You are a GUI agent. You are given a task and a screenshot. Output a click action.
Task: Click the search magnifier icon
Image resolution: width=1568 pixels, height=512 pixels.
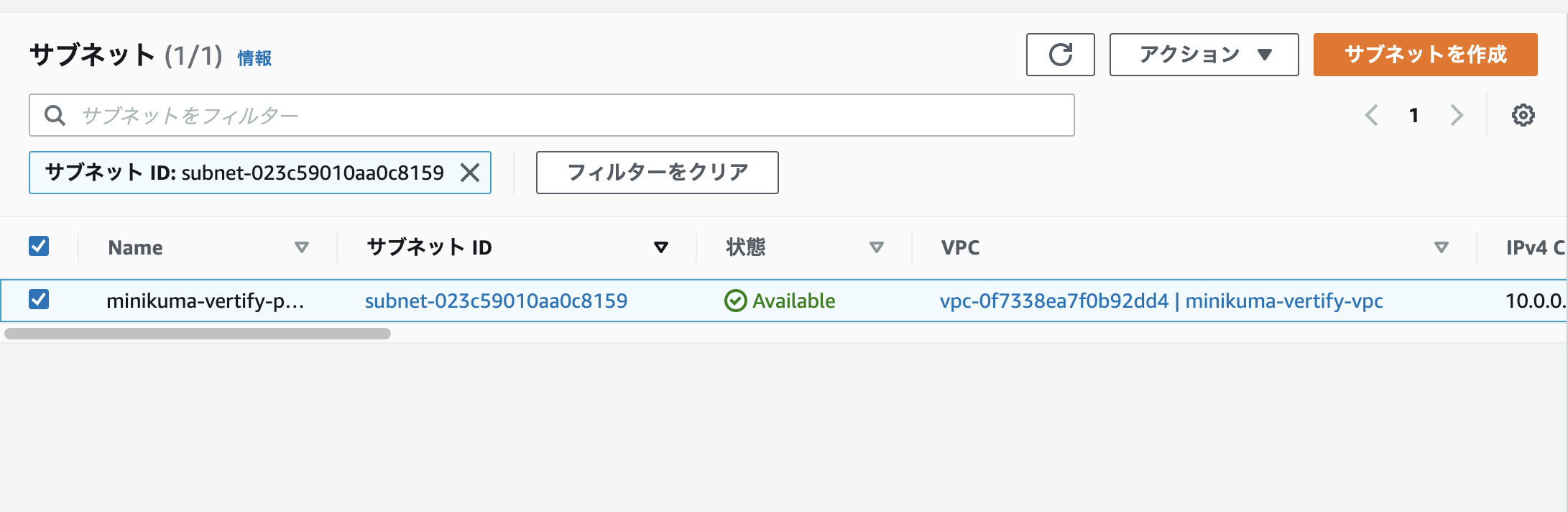[x=55, y=114]
